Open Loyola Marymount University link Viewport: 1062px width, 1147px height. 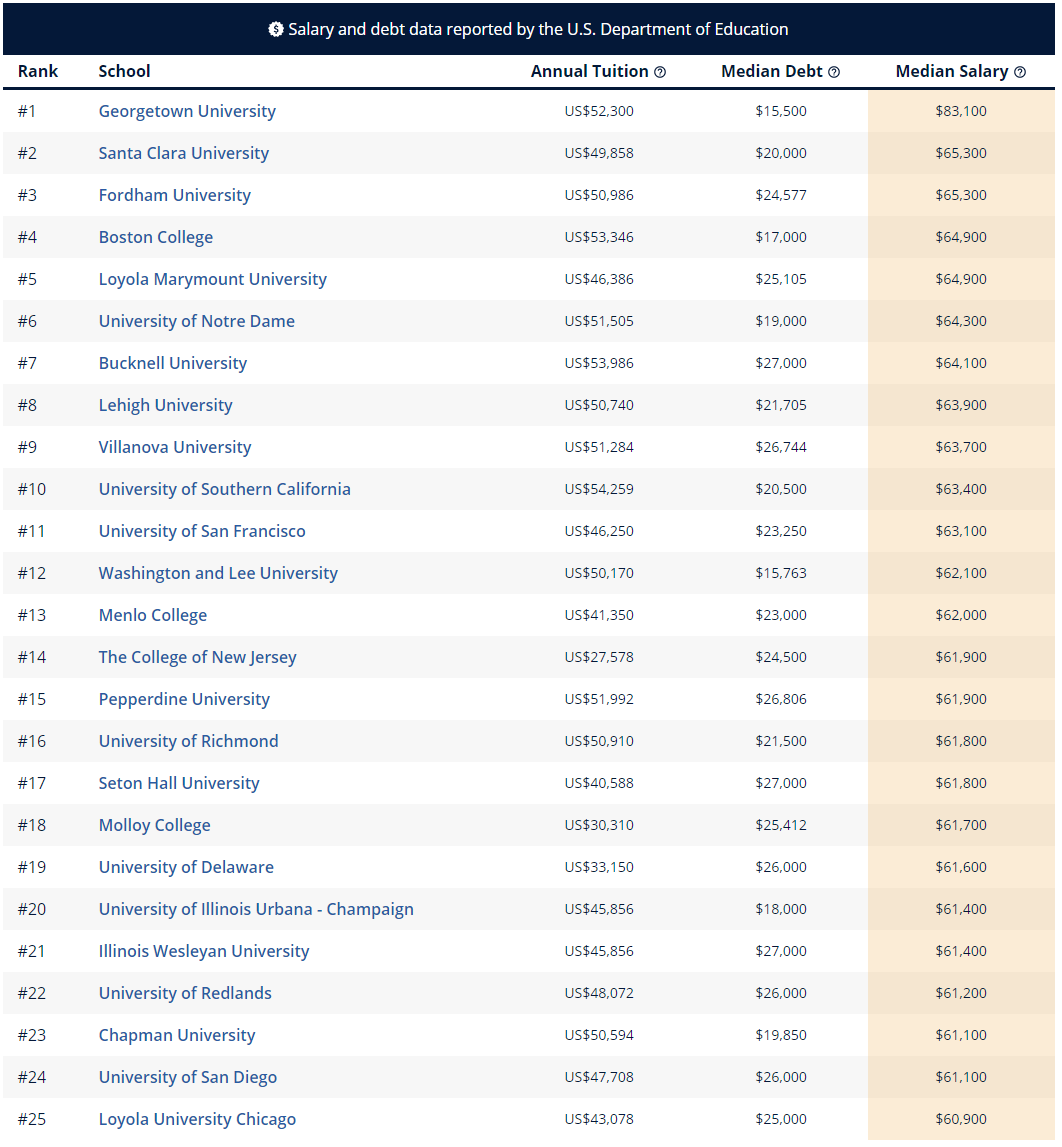click(x=213, y=279)
